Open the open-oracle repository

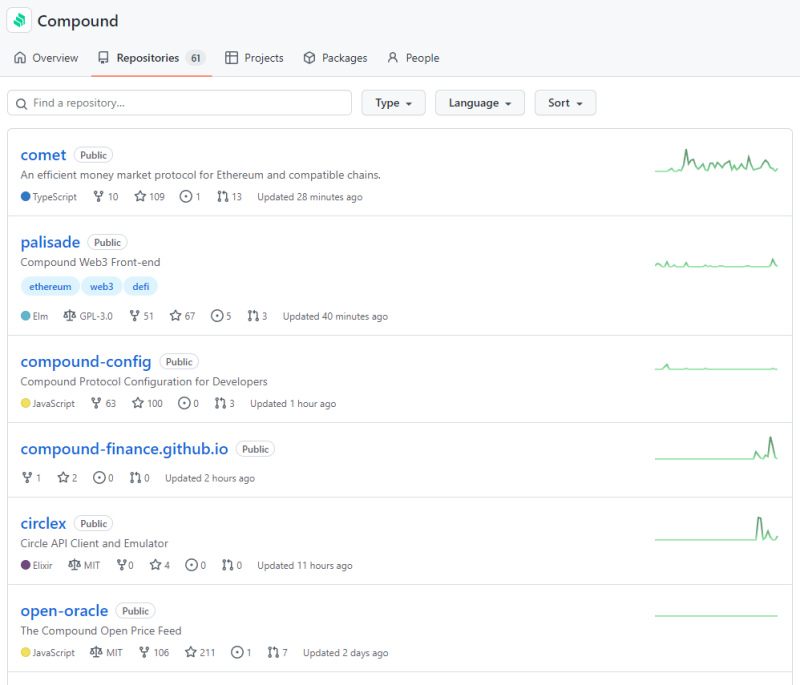pos(64,611)
